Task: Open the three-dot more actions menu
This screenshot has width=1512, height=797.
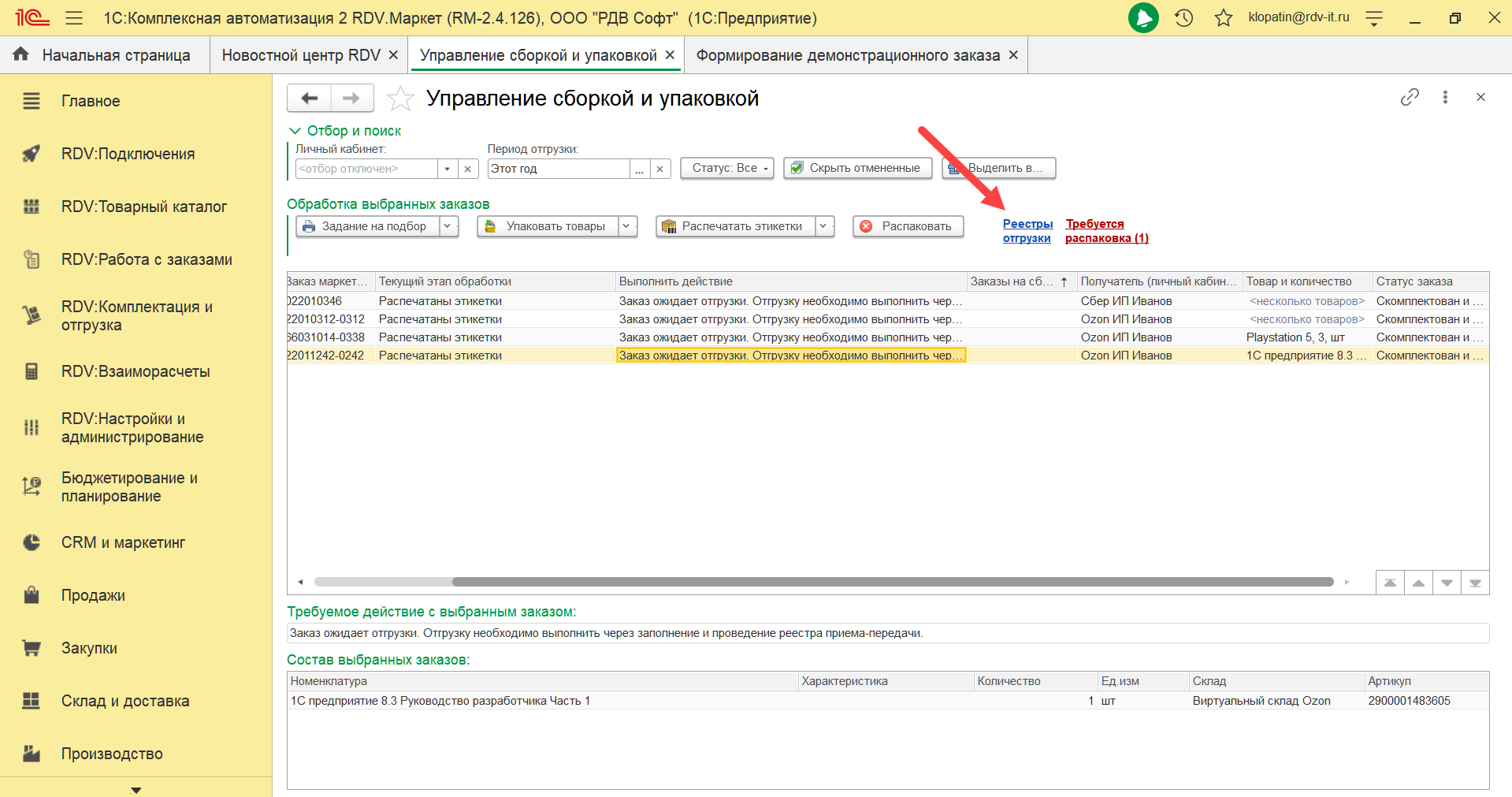Action: pos(1445,97)
